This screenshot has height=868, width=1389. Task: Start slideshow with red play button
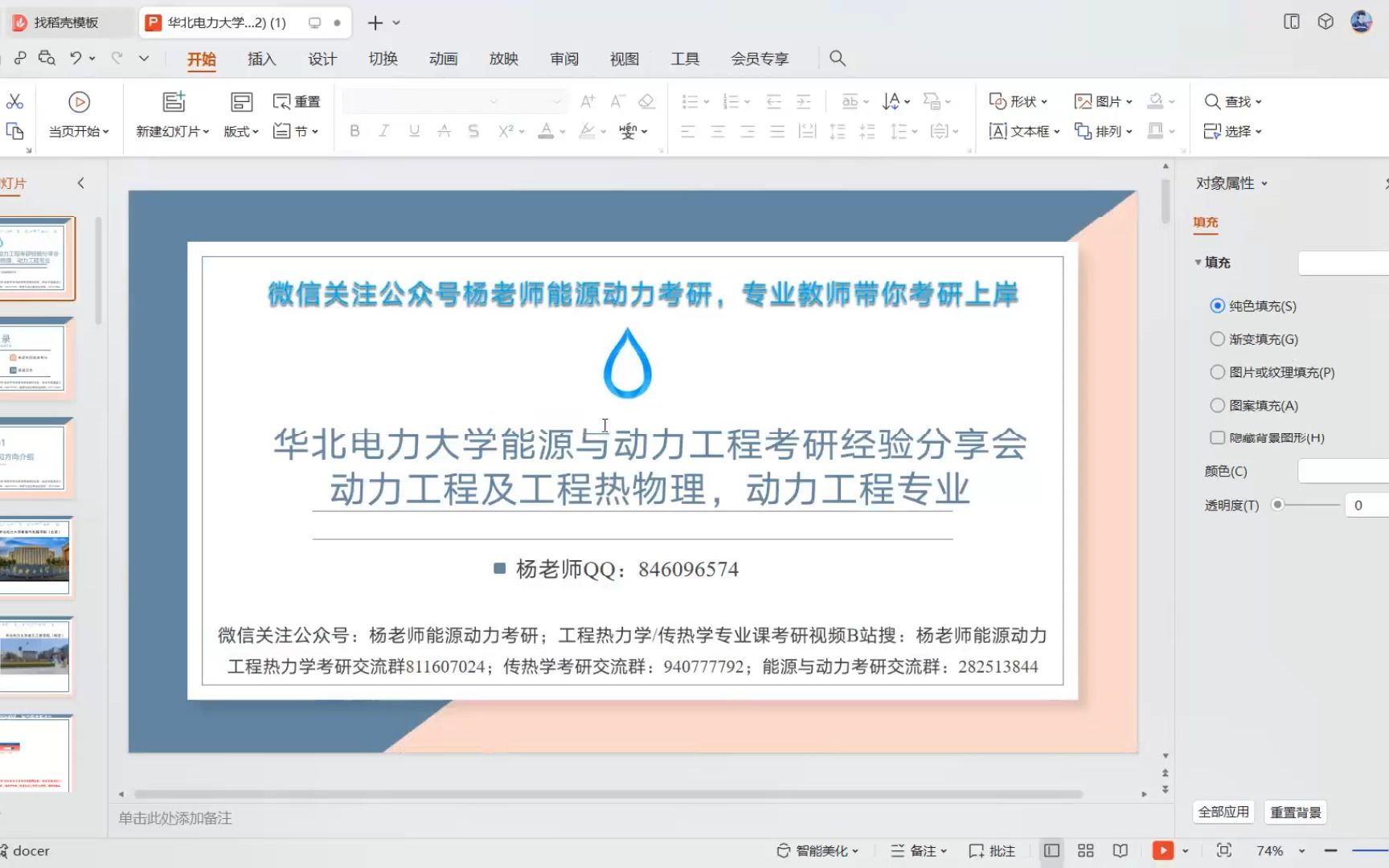1162,850
